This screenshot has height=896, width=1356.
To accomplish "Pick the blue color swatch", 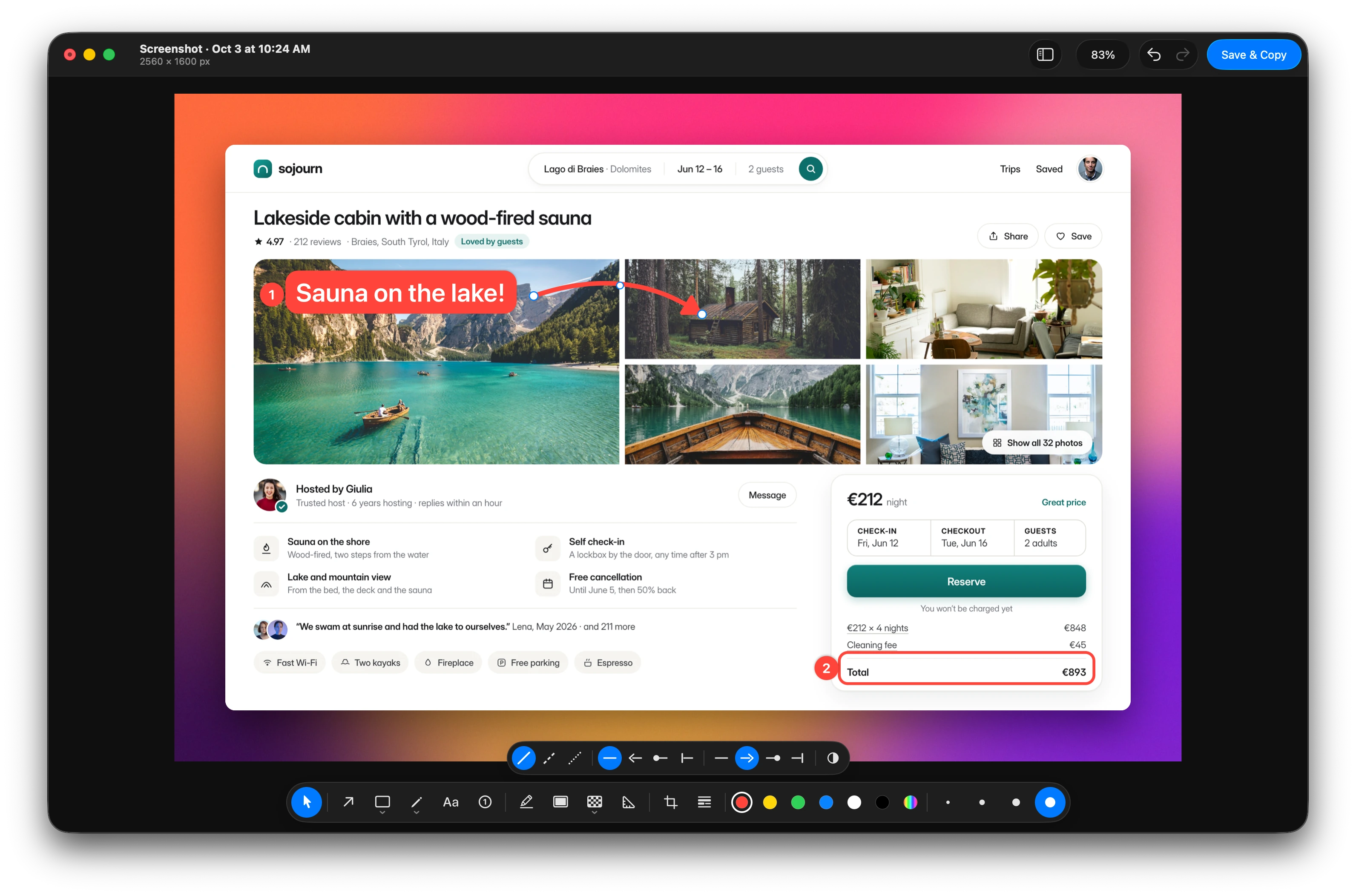I will 826,802.
